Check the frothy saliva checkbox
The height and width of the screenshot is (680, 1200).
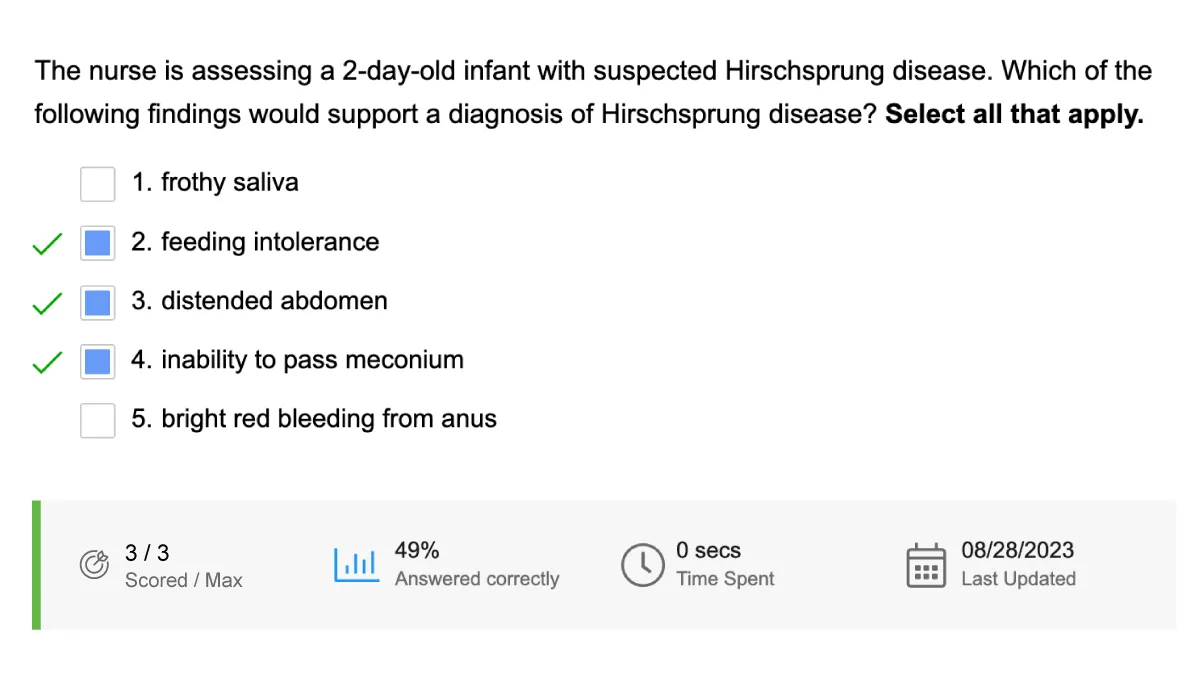point(97,184)
